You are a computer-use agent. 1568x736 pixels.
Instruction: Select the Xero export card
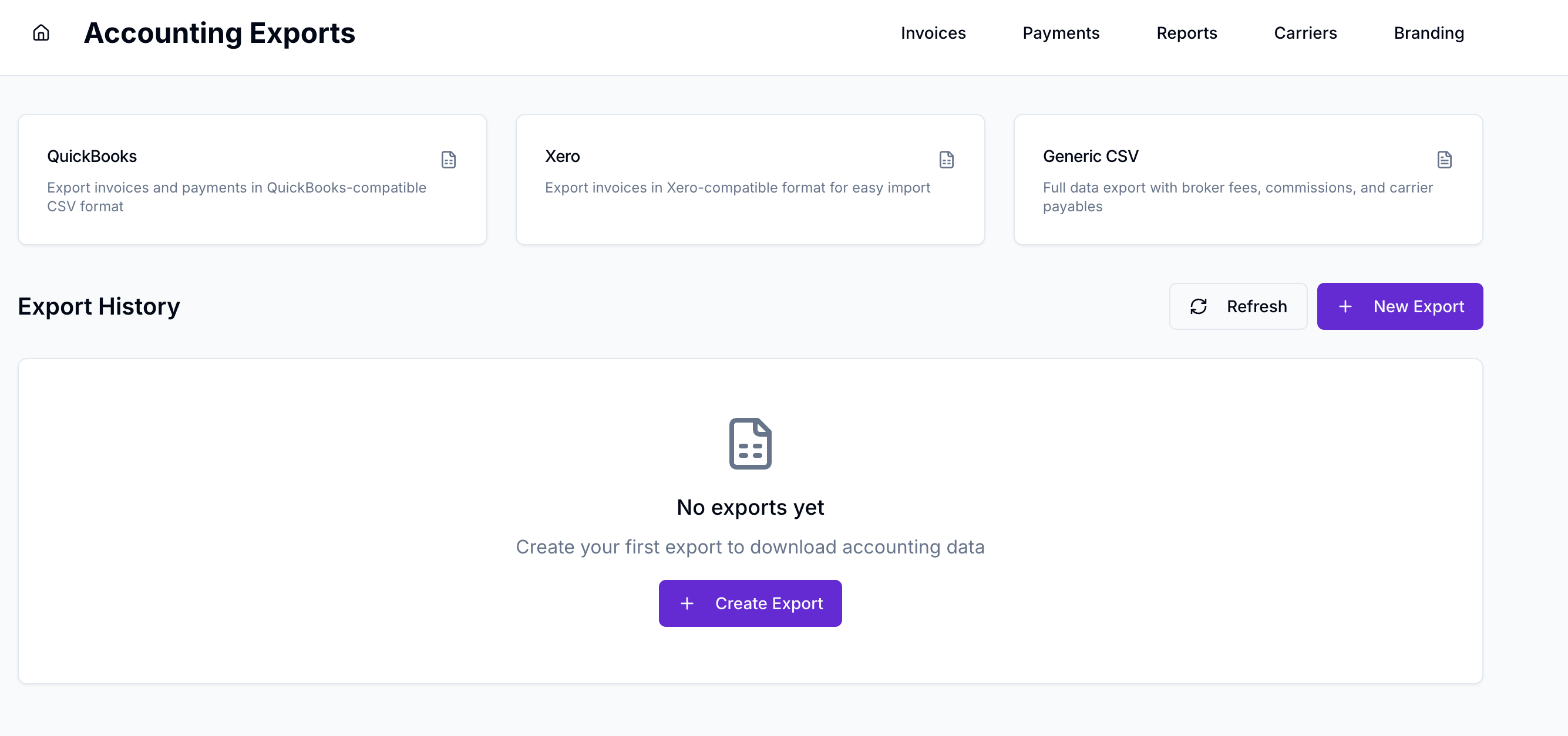point(750,180)
